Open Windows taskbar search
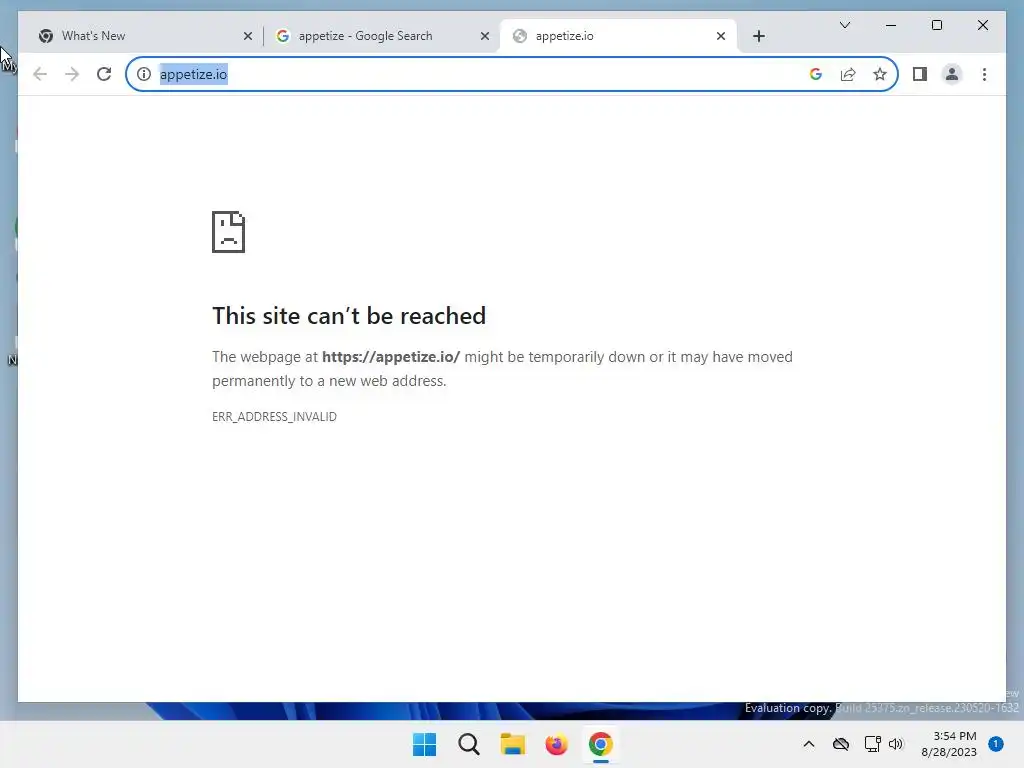Image resolution: width=1024 pixels, height=768 pixels. pos(469,744)
